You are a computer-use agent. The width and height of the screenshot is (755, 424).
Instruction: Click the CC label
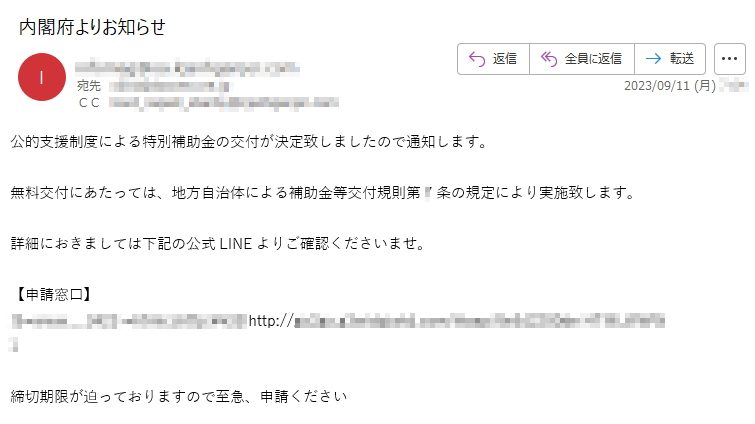[x=89, y=103]
